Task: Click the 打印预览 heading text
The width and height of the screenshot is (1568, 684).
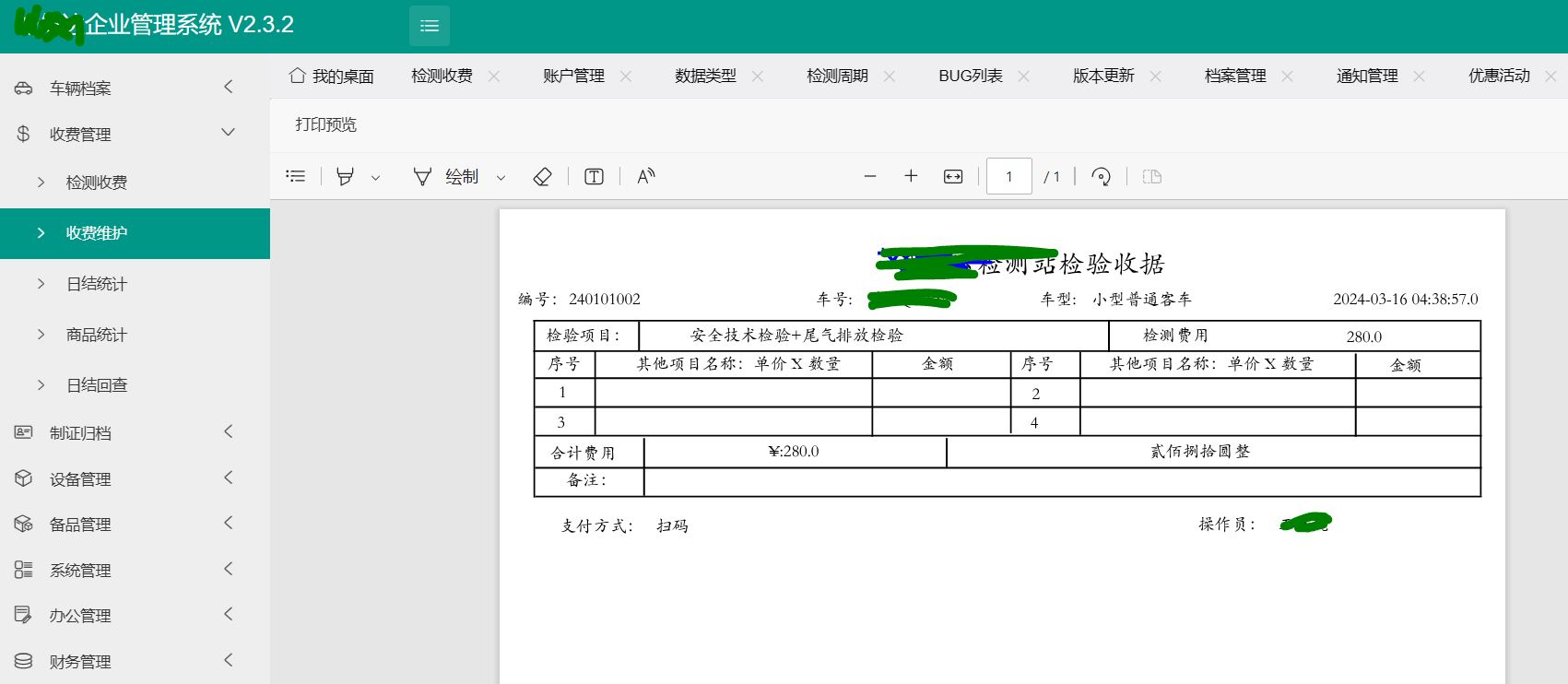Action: [x=325, y=124]
